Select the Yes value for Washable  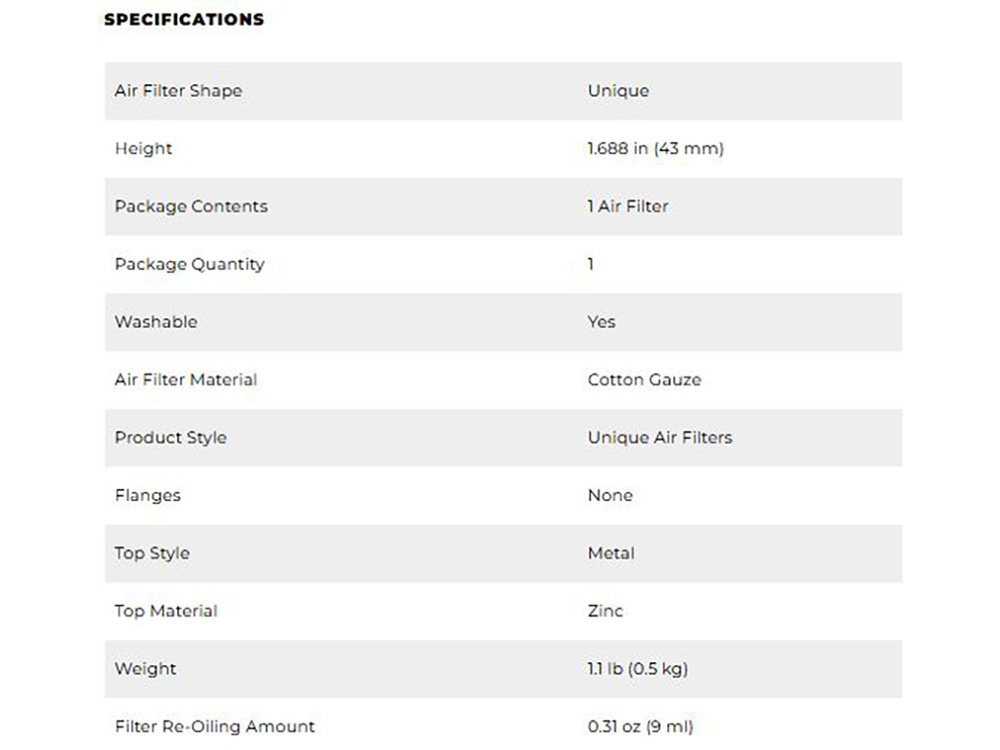pos(601,322)
